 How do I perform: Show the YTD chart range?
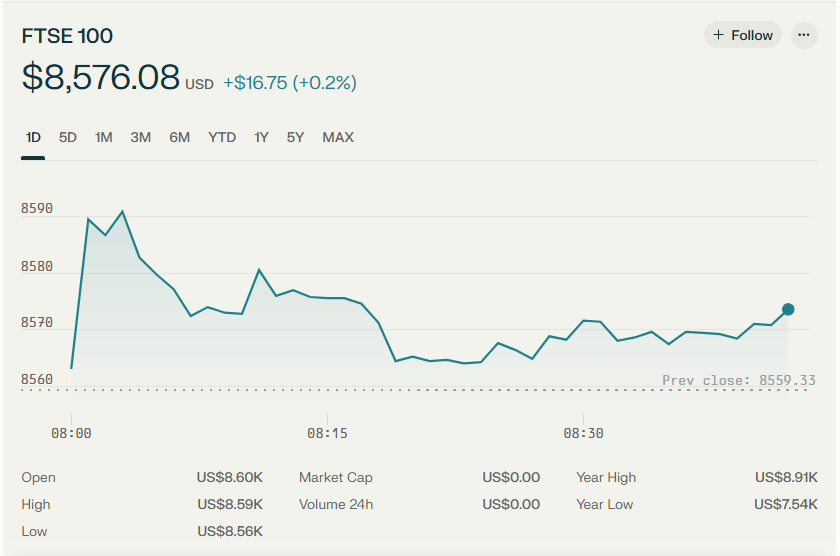(x=222, y=138)
